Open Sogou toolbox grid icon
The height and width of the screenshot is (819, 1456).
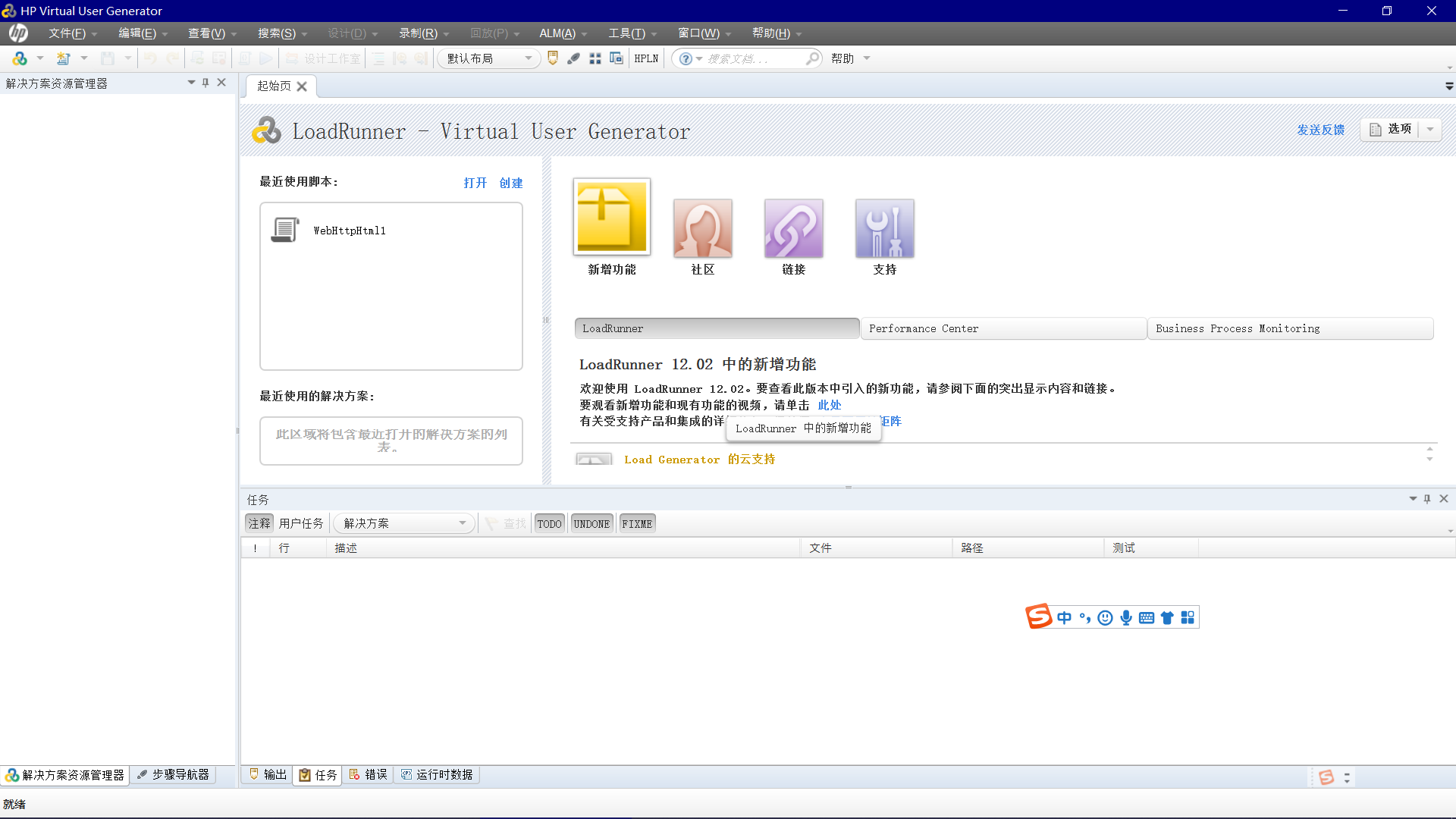(x=1188, y=617)
